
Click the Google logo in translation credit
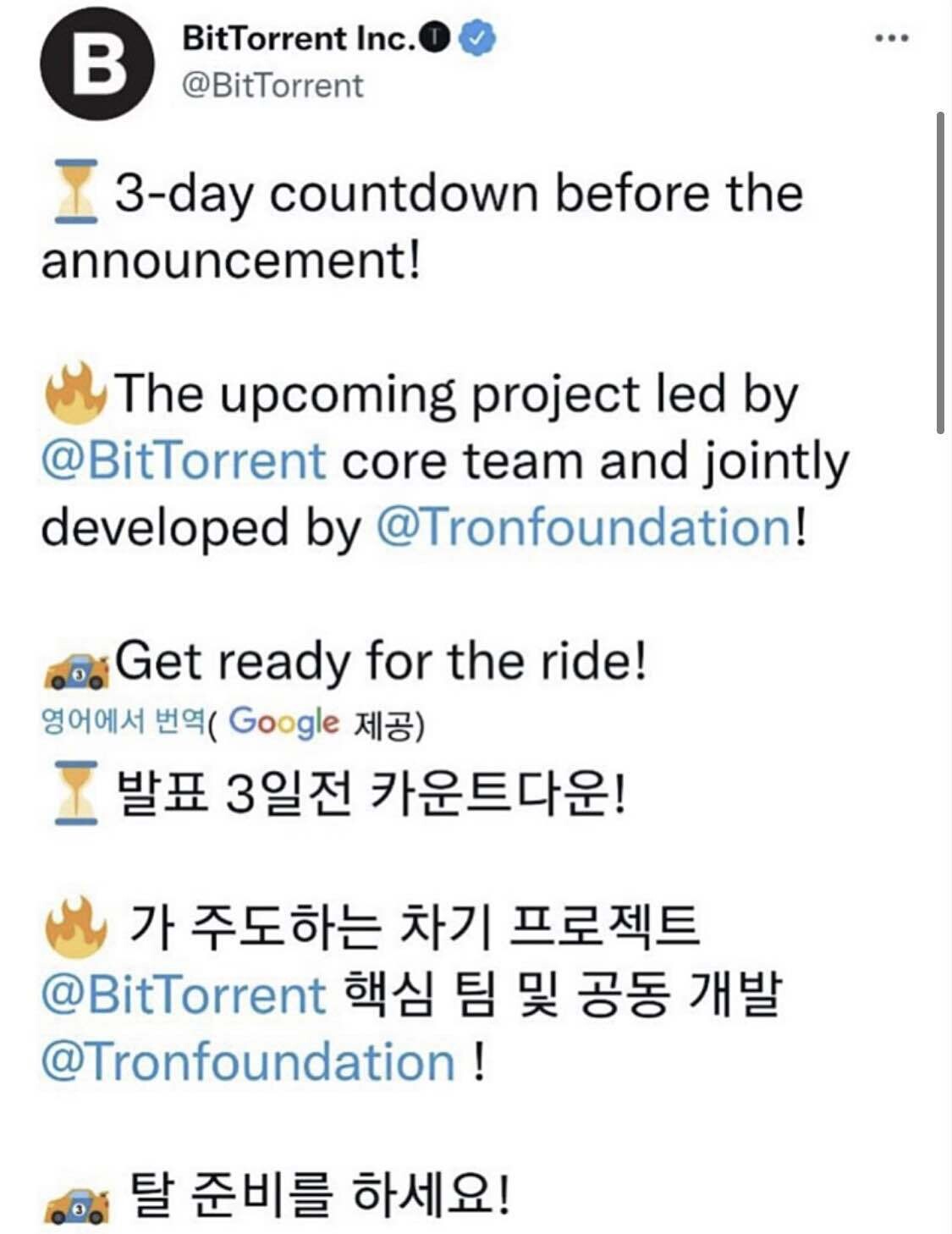[283, 722]
